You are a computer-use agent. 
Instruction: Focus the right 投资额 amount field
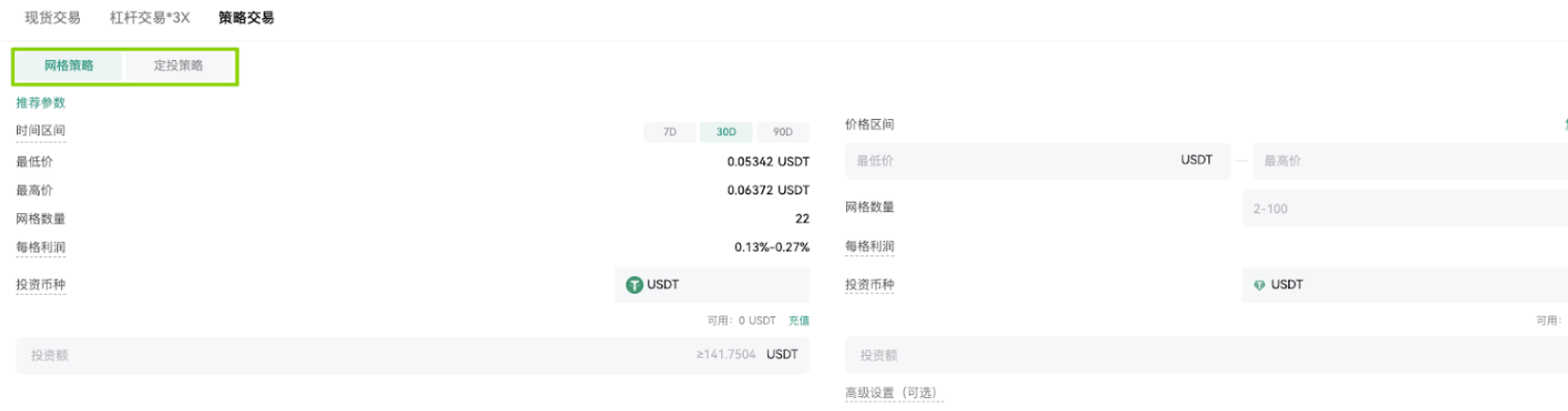[x=1207, y=356]
